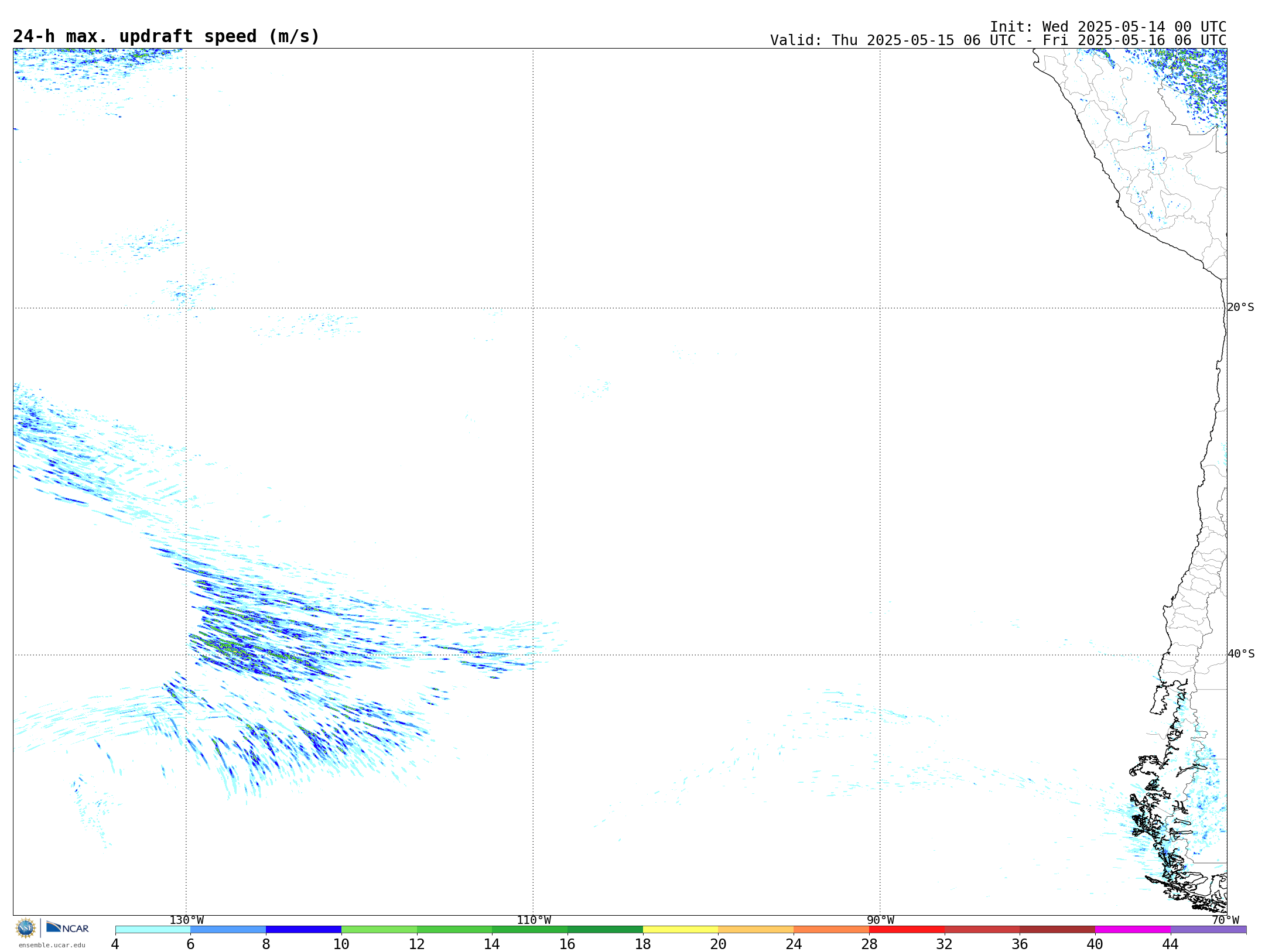Click the 110°W longitude label
Image resolution: width=1265 pixels, height=952 pixels.
[x=534, y=920]
